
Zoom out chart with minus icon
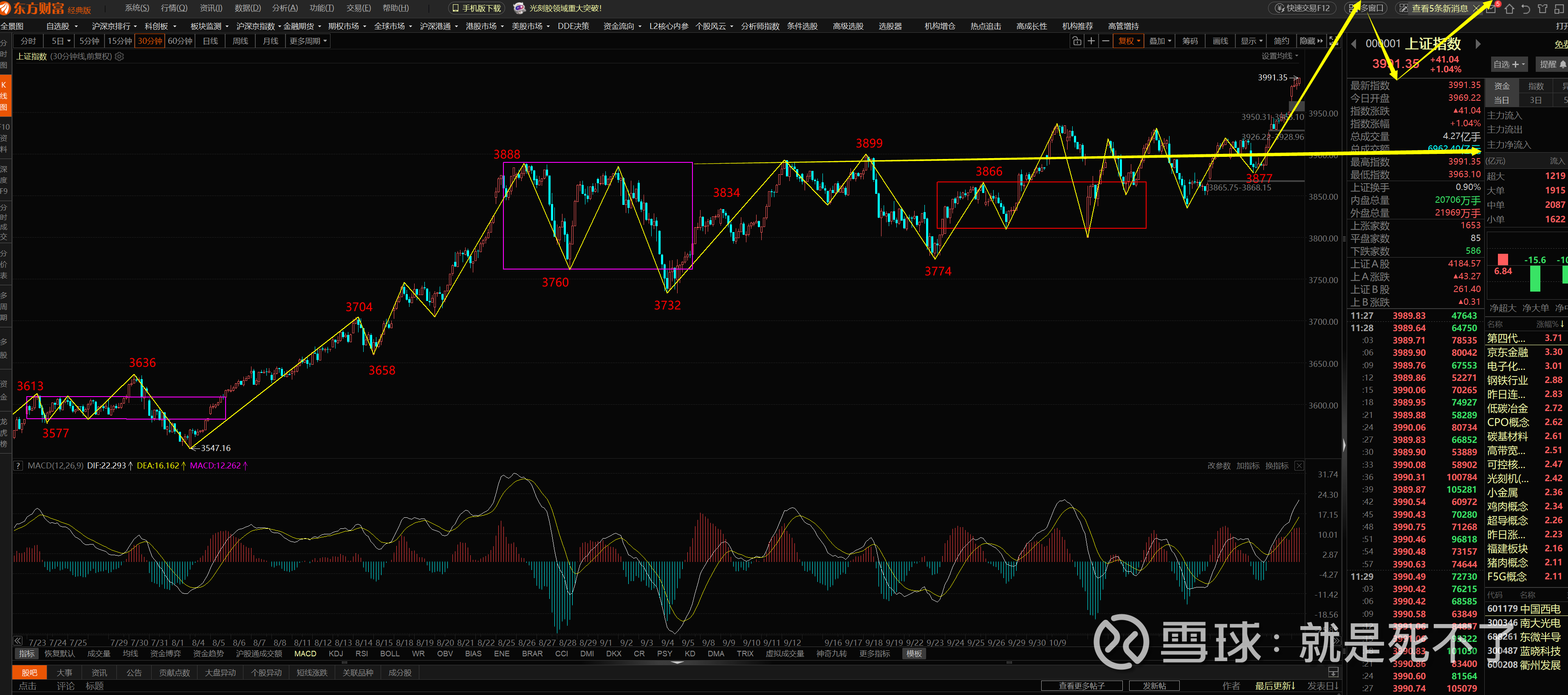(x=1105, y=41)
